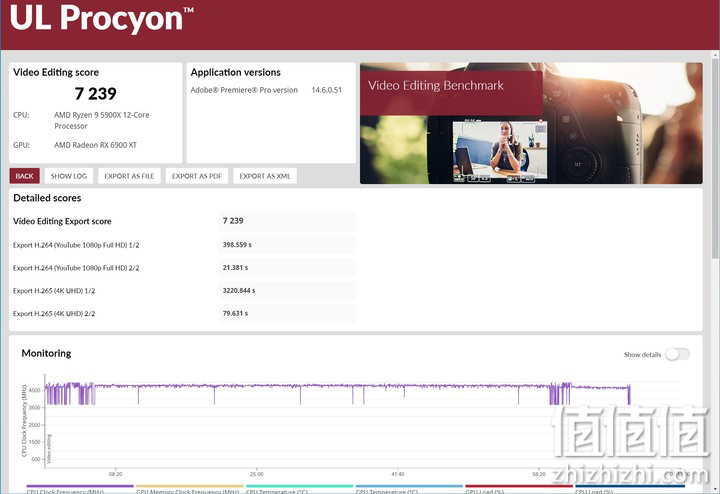Click the Application versions heading
Viewport: 720px width, 494px height.
tap(236, 73)
